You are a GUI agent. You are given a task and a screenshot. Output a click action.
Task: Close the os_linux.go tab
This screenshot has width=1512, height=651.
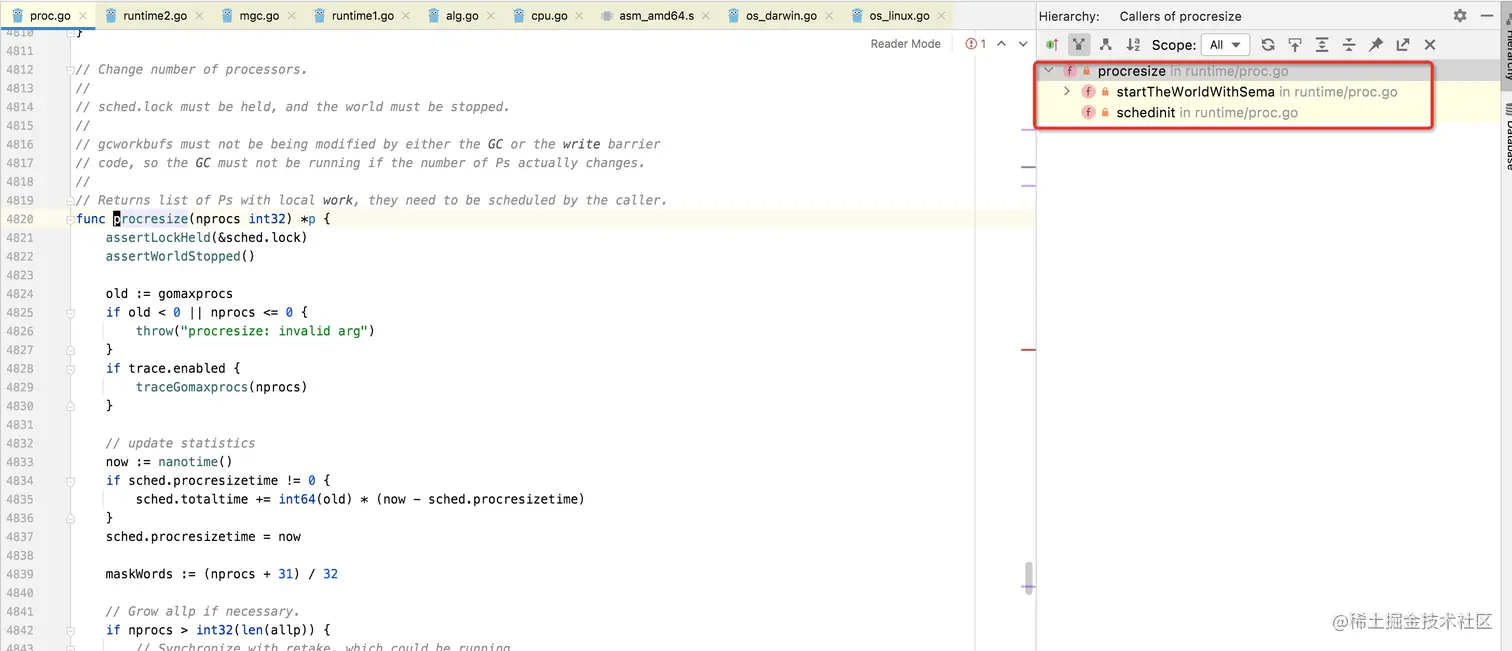tap(940, 16)
